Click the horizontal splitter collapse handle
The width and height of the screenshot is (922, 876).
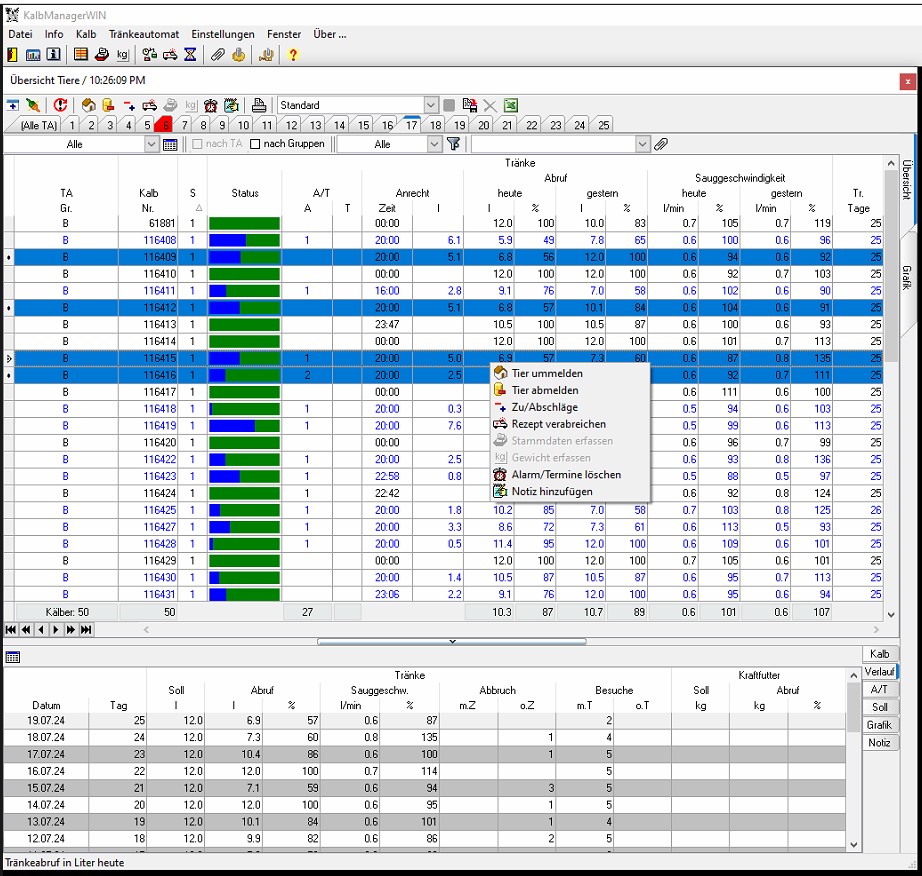[x=452, y=641]
